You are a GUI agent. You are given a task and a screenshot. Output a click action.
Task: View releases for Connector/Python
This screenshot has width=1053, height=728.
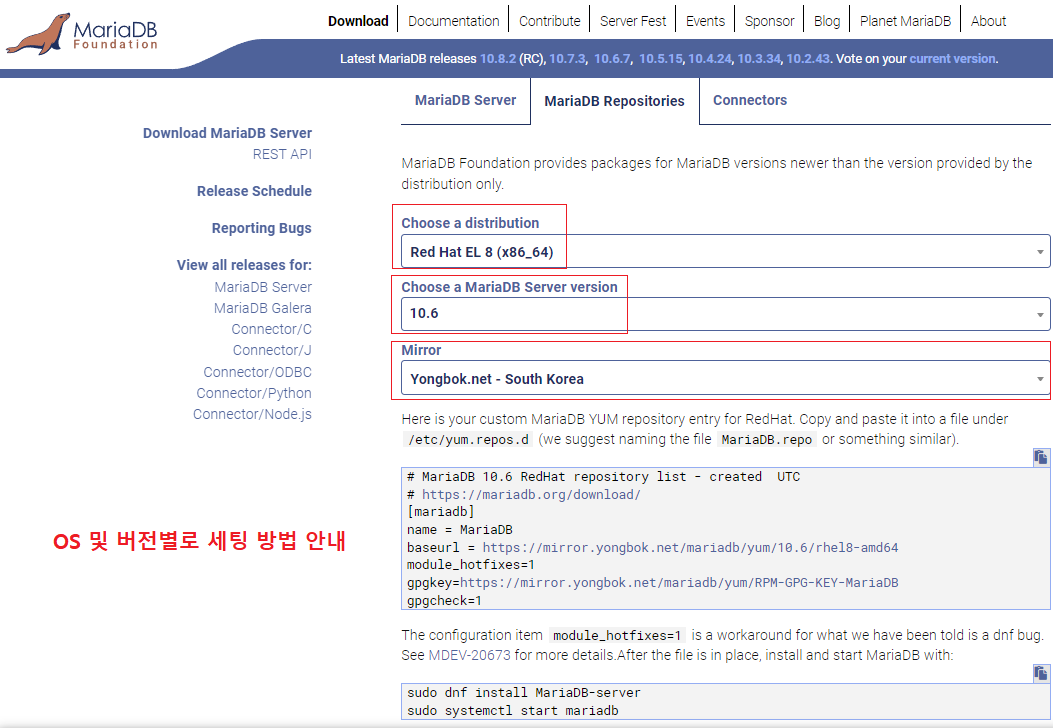tap(254, 393)
